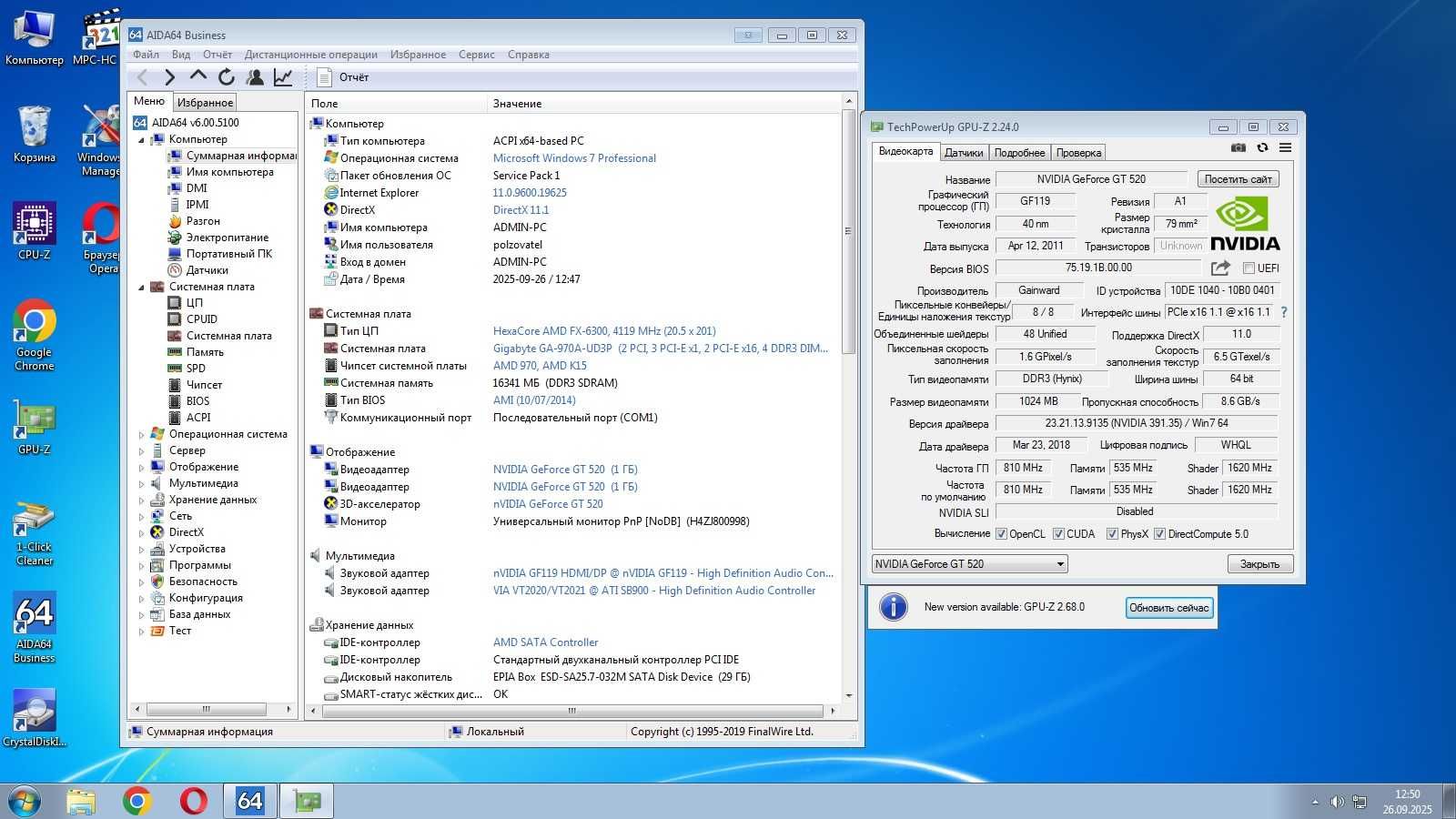Screen dimensions: 1456x819
Task: Click the BIOS export share icon in GPU-Z
Action: pyautogui.click(x=1220, y=268)
